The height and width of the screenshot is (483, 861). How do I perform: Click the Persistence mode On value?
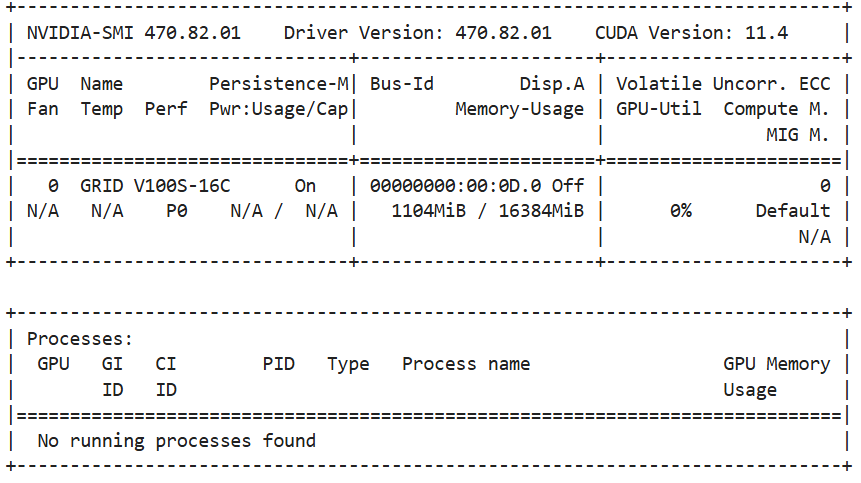pos(305,186)
